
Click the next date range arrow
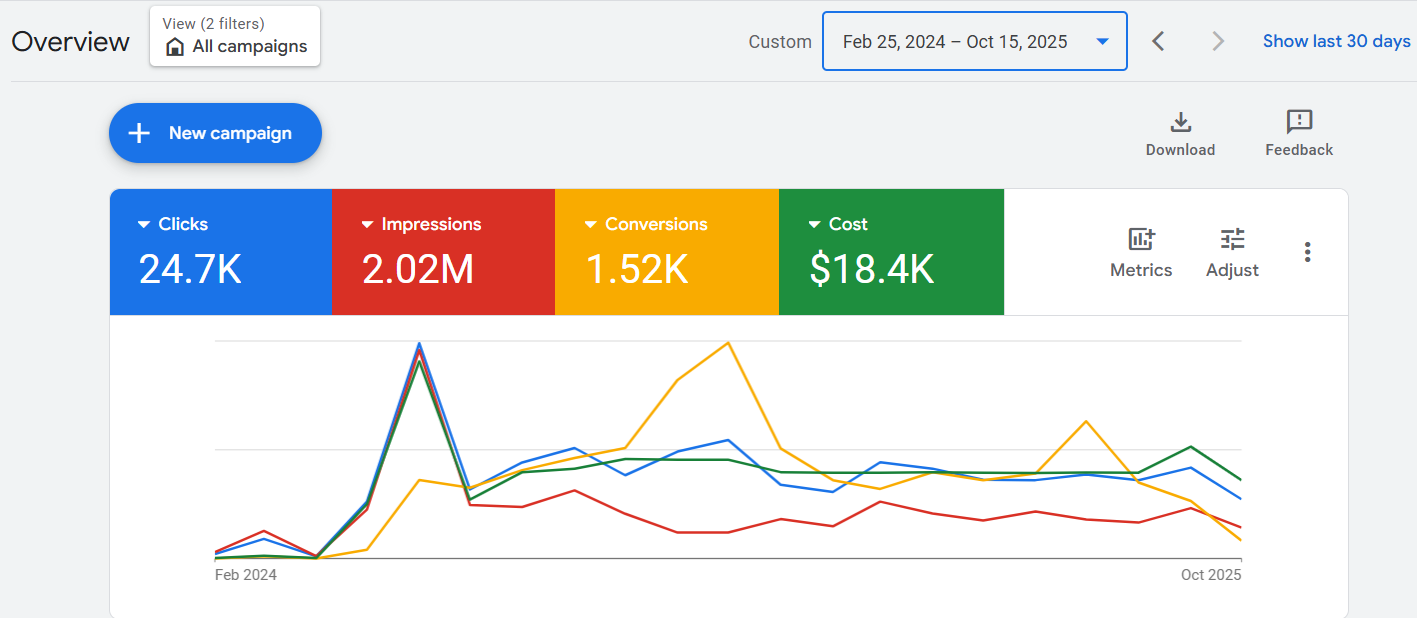[x=1217, y=41]
